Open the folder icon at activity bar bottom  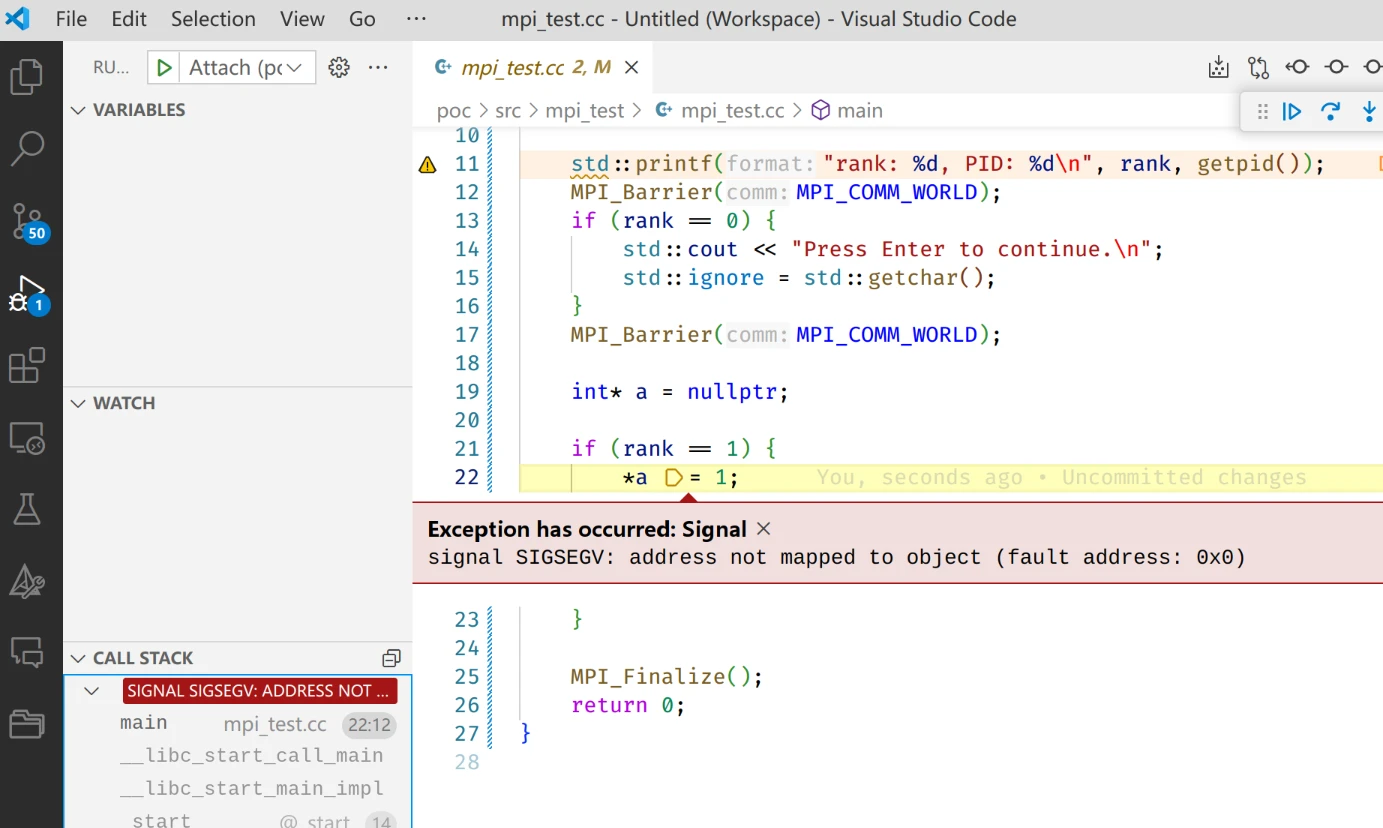tap(27, 723)
